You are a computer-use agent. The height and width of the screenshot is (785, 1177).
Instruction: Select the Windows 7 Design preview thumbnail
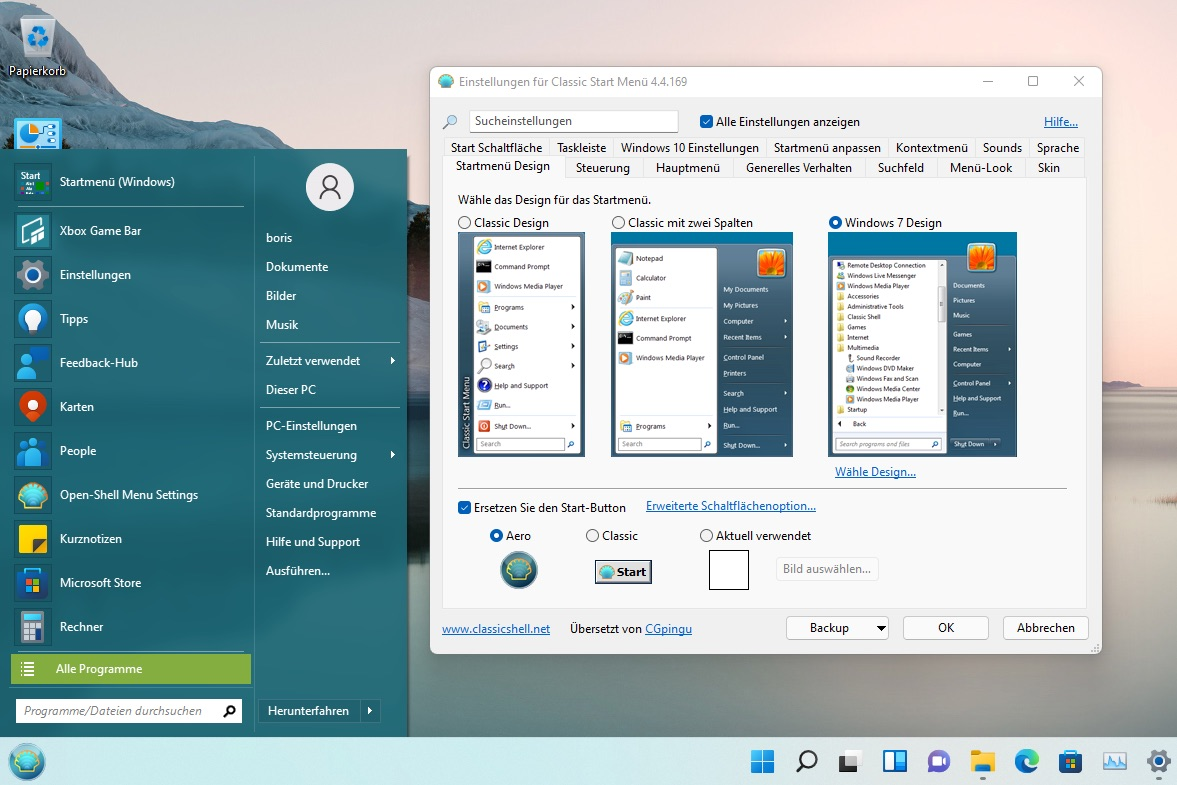click(922, 344)
